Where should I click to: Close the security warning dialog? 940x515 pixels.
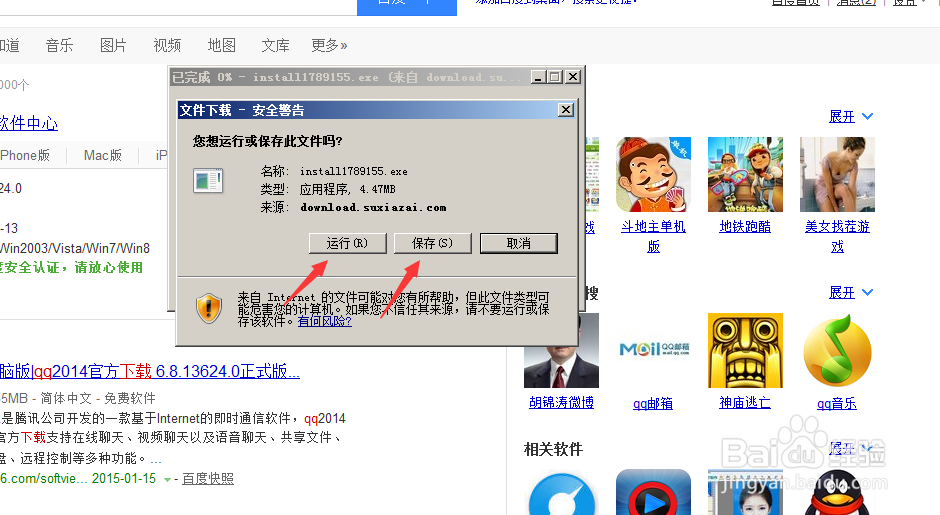pyautogui.click(x=565, y=110)
